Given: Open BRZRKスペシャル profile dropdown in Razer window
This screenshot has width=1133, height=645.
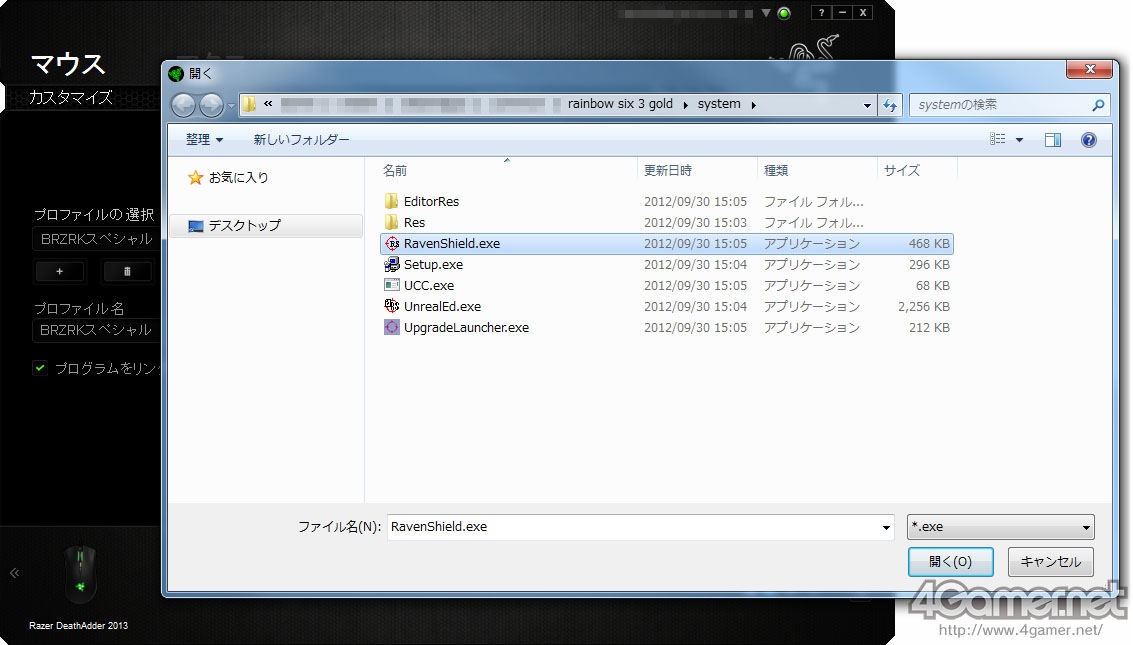Looking at the screenshot, I should 96,239.
